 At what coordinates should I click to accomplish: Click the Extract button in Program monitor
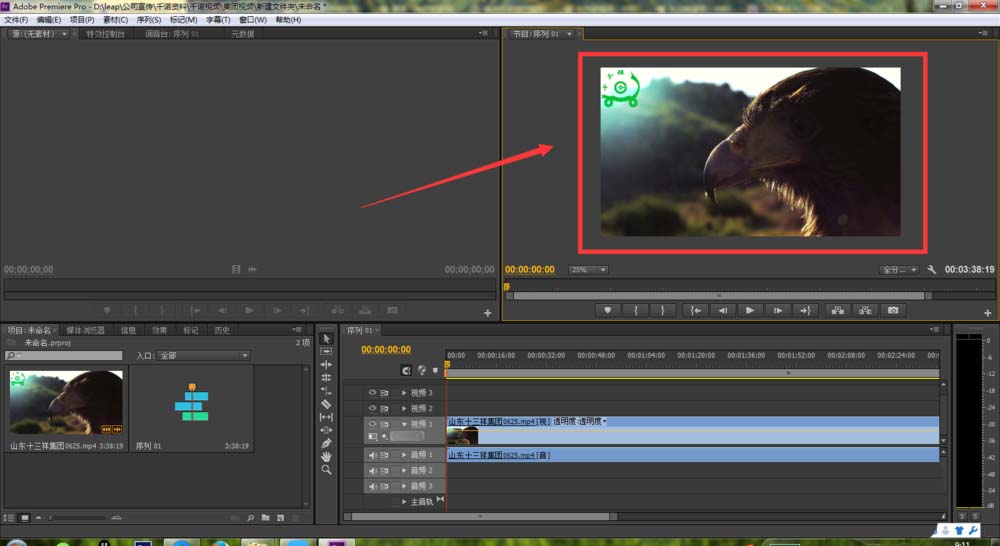(865, 311)
